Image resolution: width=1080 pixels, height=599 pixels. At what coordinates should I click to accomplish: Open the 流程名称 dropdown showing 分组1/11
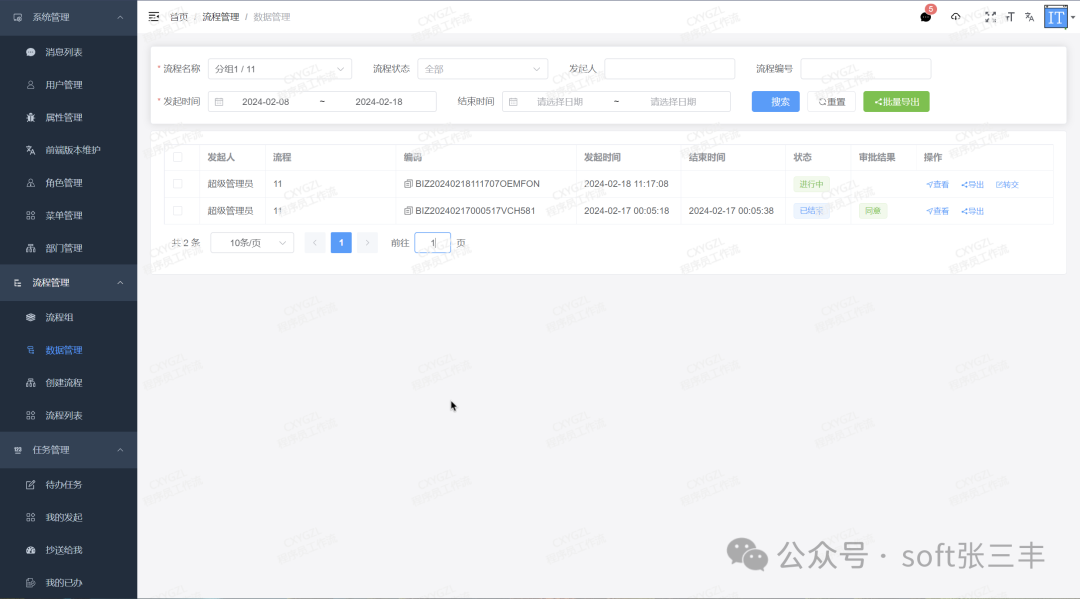279,68
